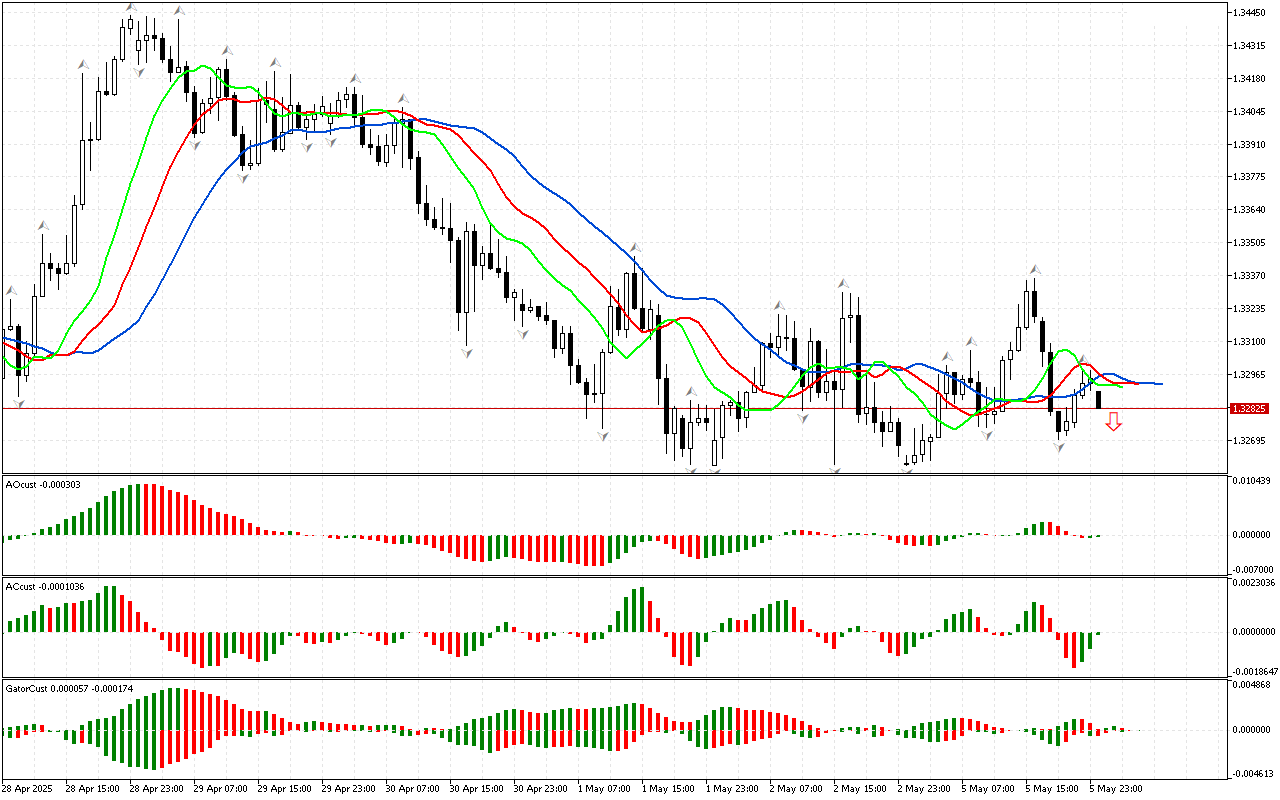Click the 0.004868 Gator scale value
This screenshot has height=800, width=1280.
[x=1253, y=685]
